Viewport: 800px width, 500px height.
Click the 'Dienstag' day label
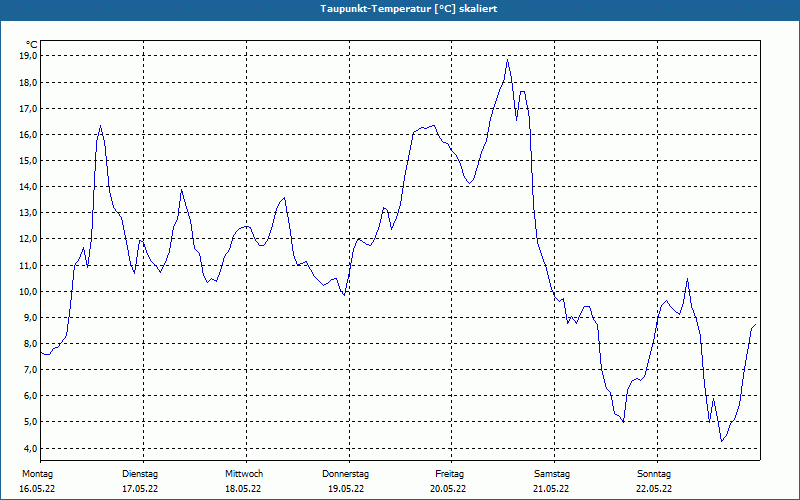[140, 474]
